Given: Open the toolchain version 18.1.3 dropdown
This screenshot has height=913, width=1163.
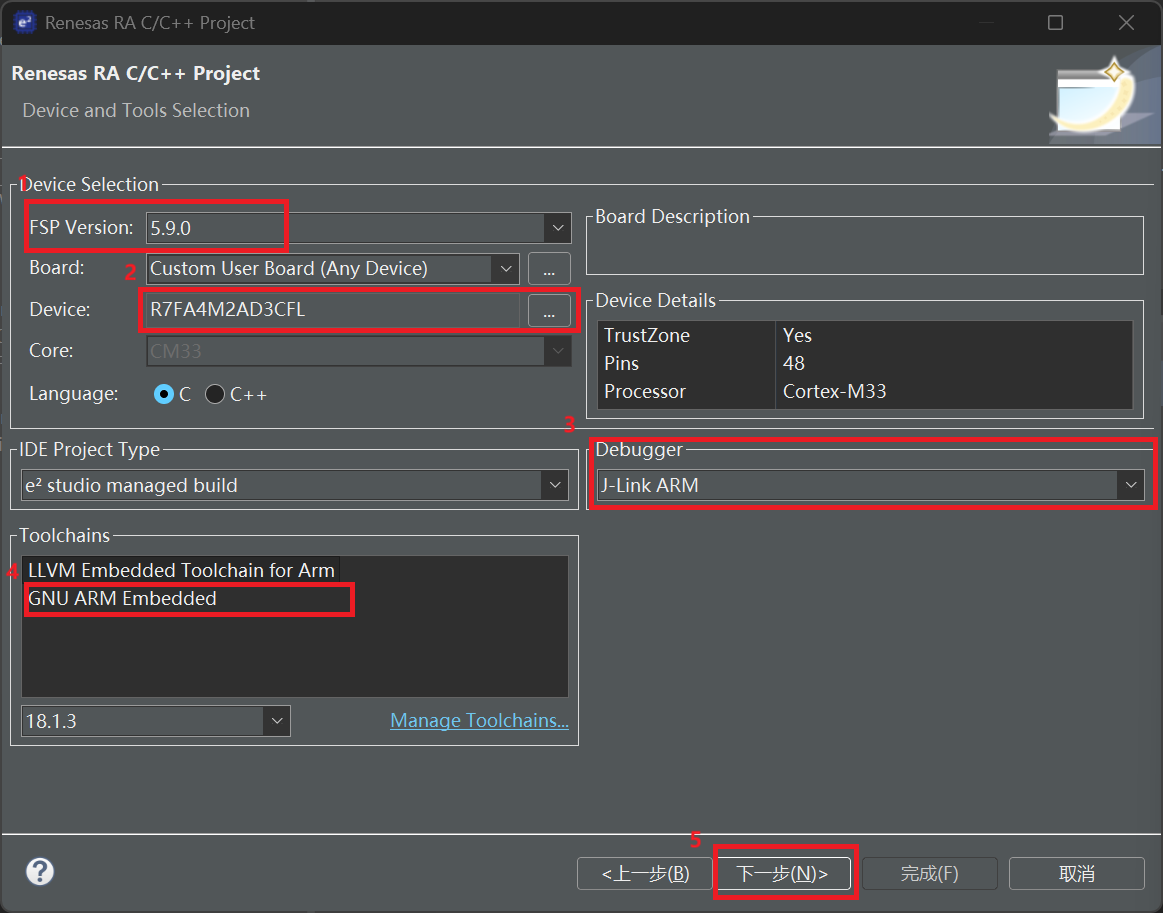Looking at the screenshot, I should coord(276,720).
